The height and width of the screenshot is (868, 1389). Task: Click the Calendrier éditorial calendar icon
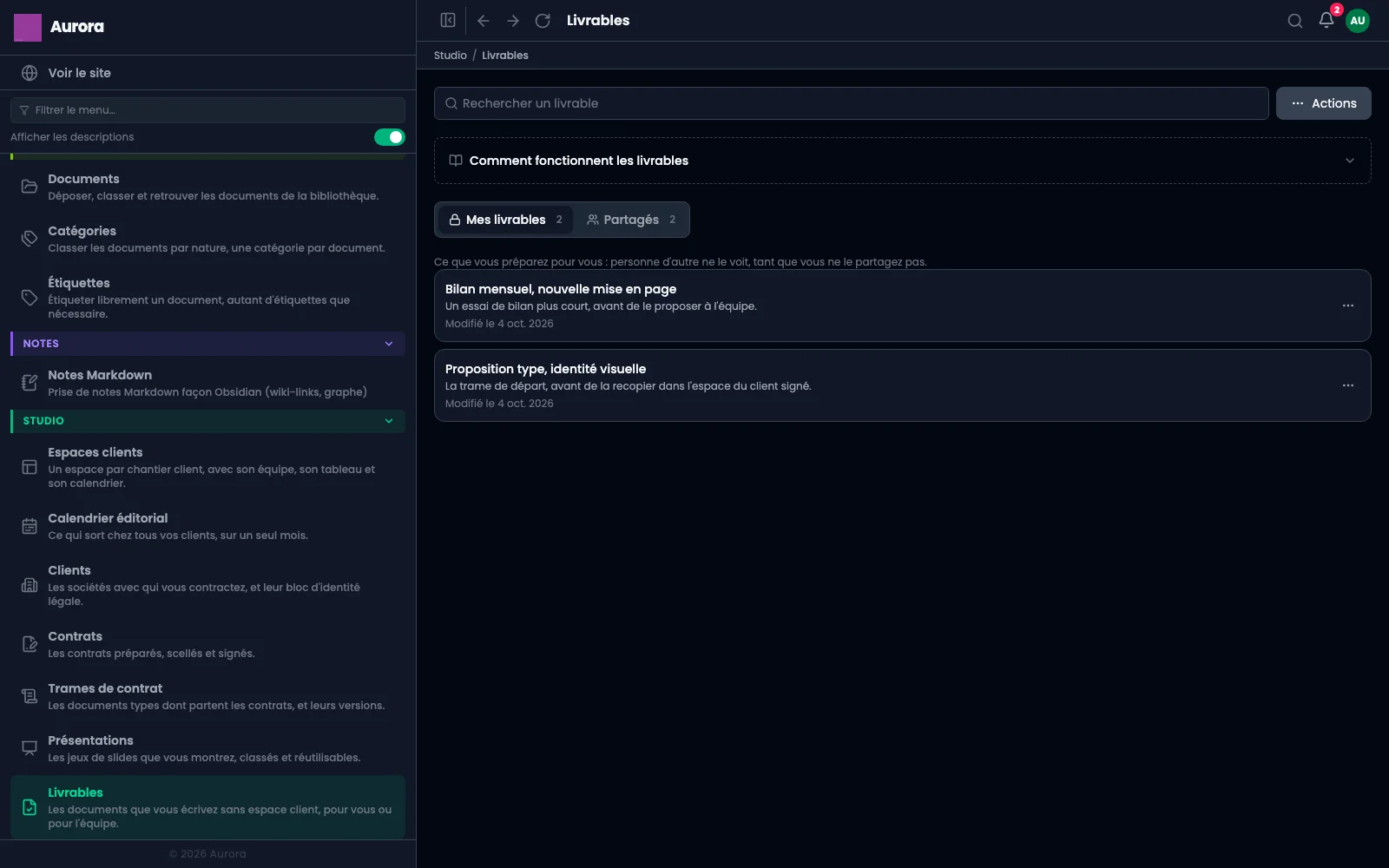30,526
